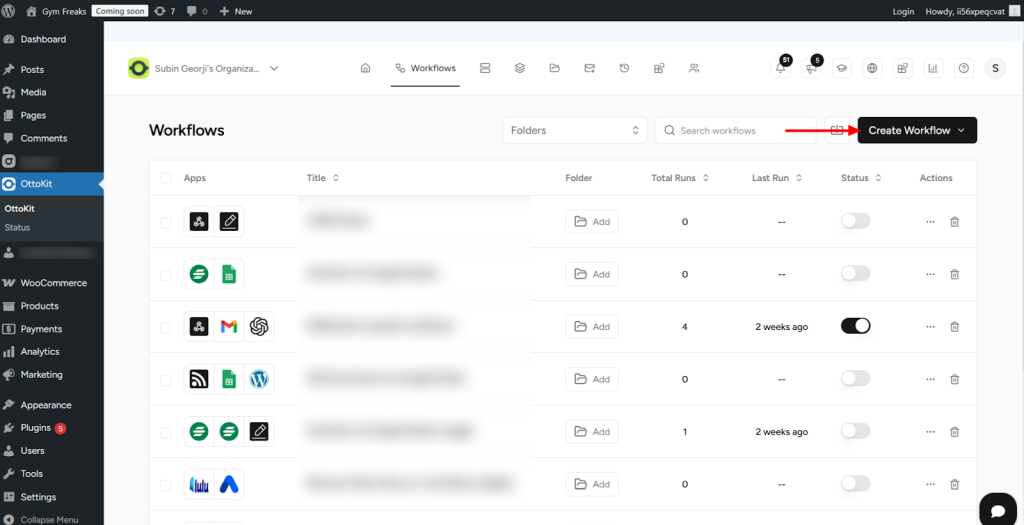Screen dimensions: 1024x525
Task: Open WooCommerce in the WordPress sidebar
Action: click(53, 283)
